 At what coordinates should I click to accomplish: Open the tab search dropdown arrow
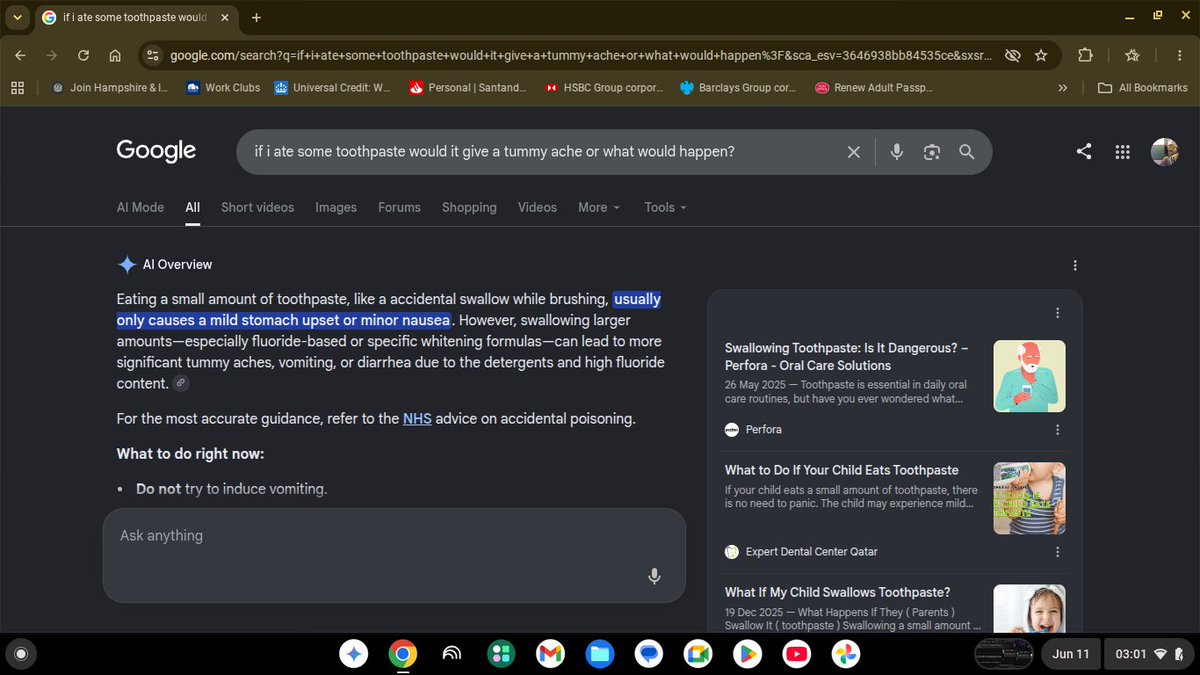coord(17,18)
